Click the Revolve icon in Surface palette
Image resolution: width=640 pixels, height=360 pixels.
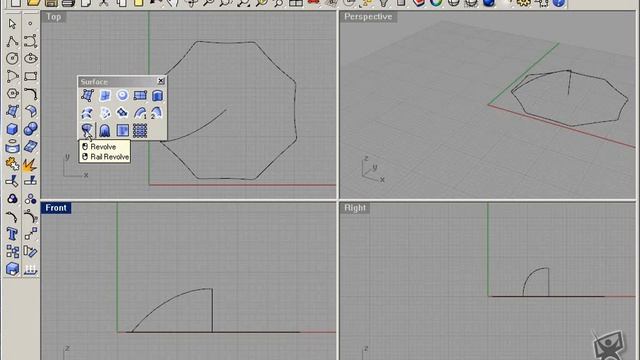tap(87, 131)
